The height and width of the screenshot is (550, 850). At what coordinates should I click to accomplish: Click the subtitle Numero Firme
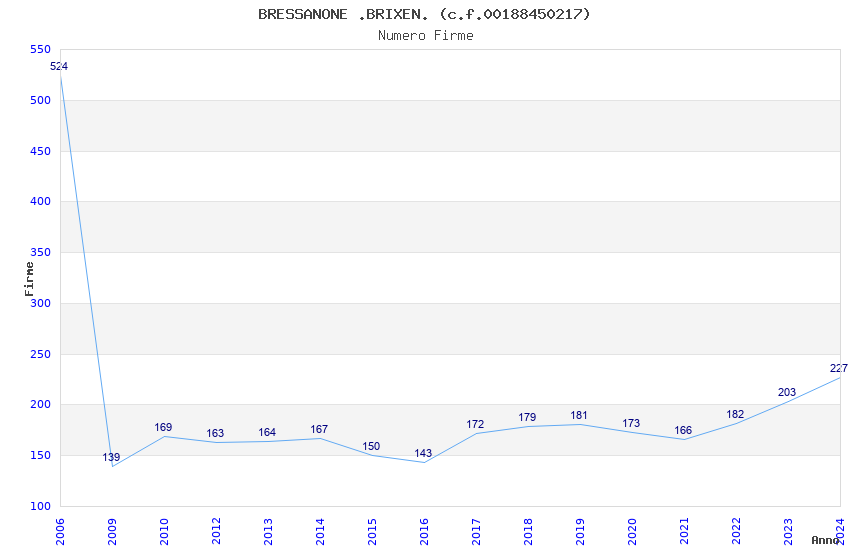click(426, 36)
